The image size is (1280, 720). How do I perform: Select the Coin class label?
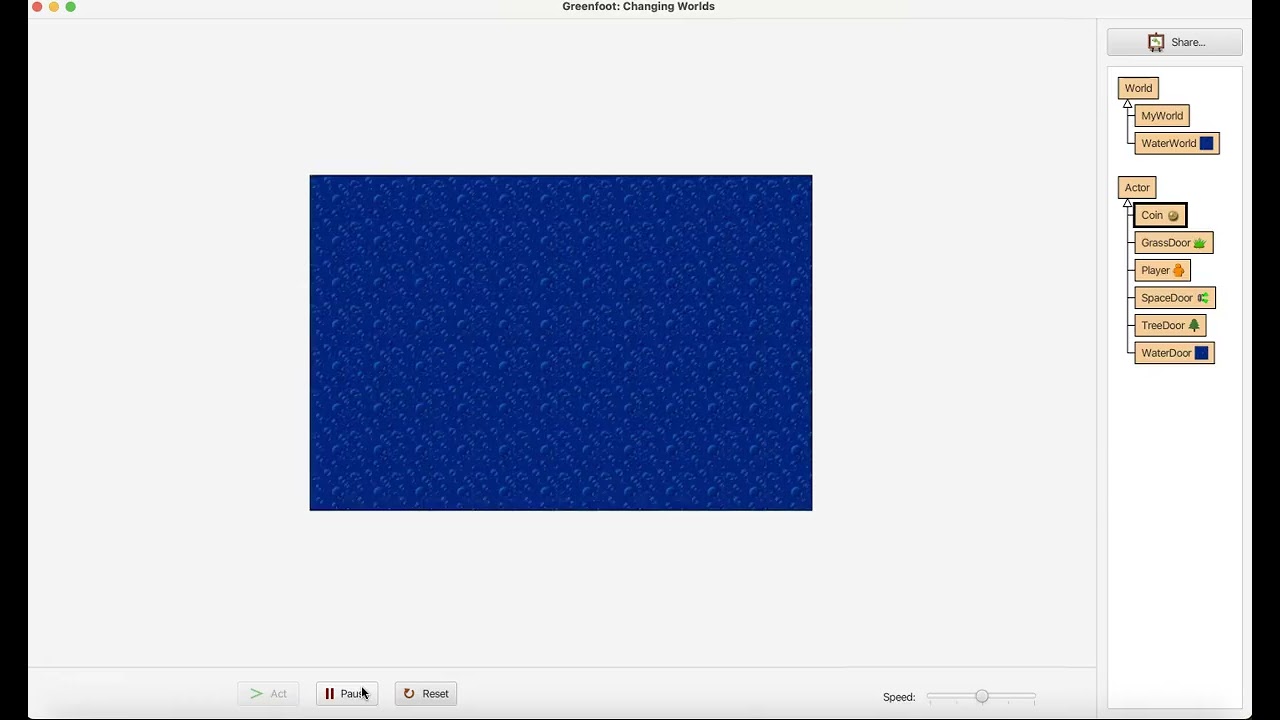coord(1152,215)
